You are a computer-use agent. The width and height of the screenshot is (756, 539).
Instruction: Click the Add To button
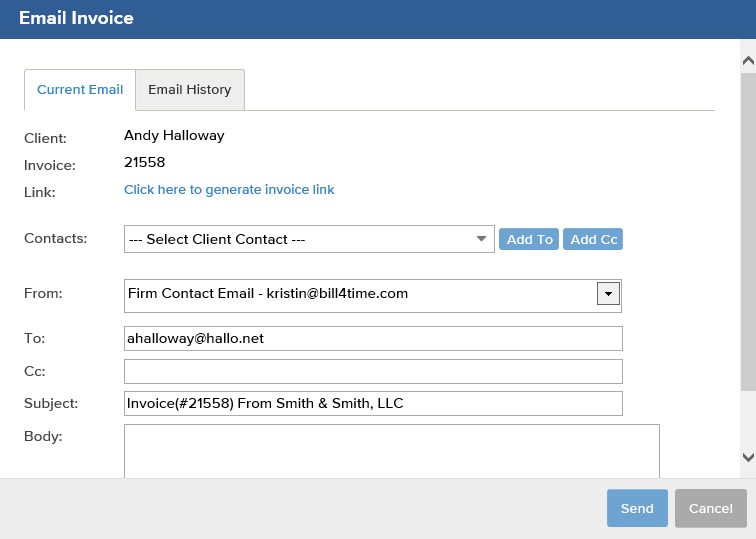tap(529, 239)
